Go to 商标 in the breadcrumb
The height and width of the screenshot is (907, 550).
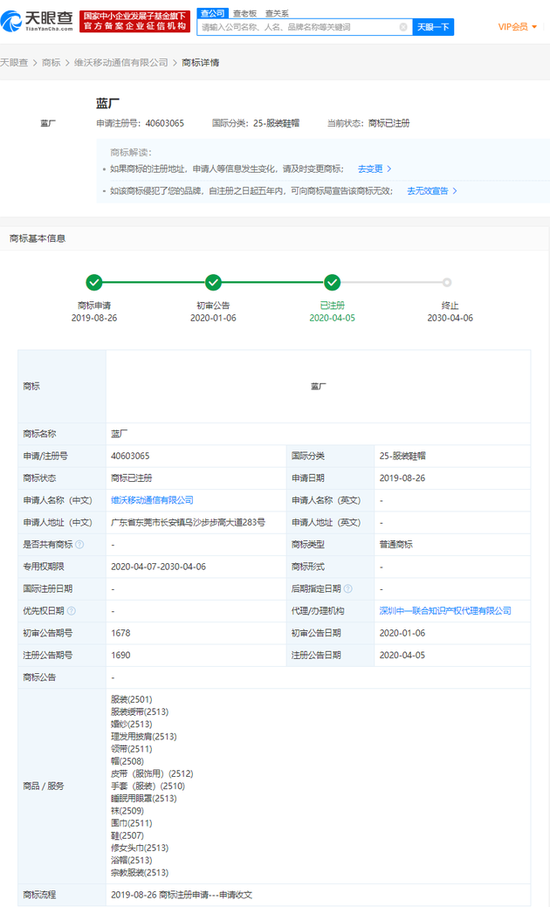point(51,62)
